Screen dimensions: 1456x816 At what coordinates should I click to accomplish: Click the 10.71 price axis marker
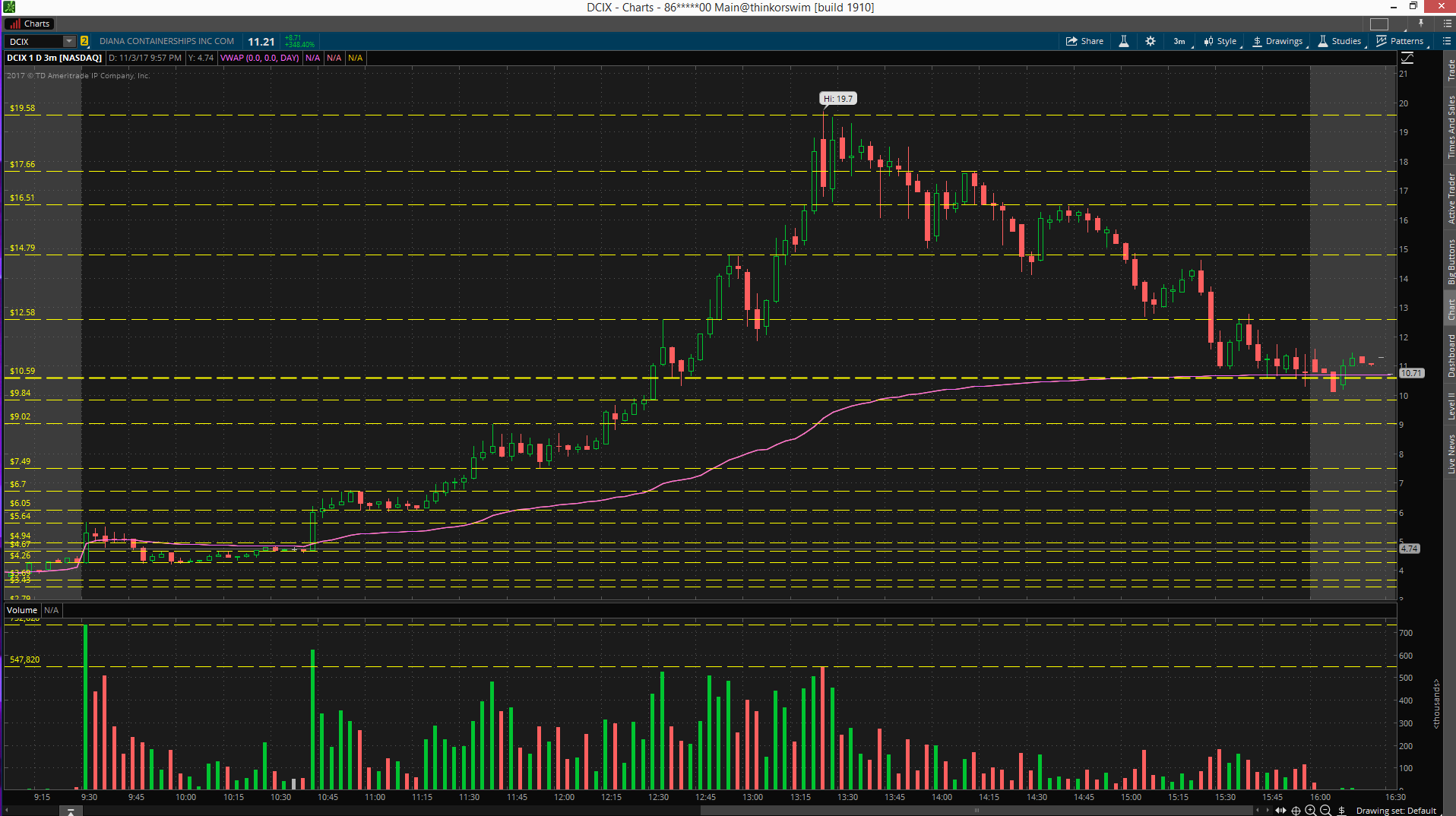coord(1411,373)
